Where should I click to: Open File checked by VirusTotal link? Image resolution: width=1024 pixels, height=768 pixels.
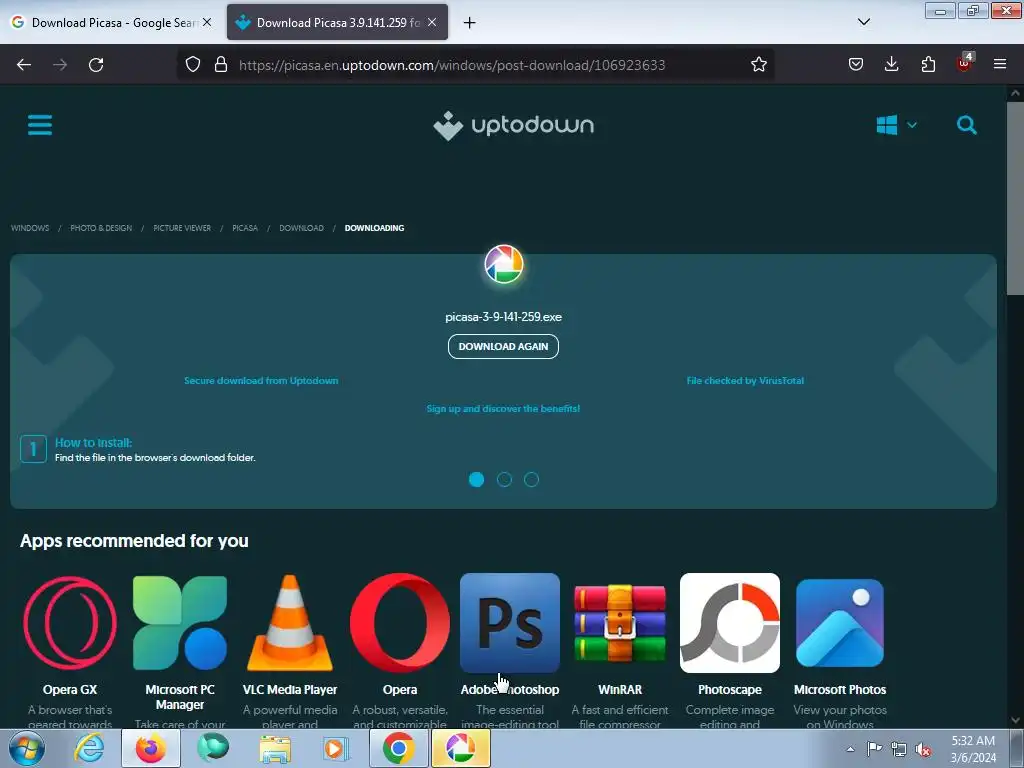[x=745, y=380]
